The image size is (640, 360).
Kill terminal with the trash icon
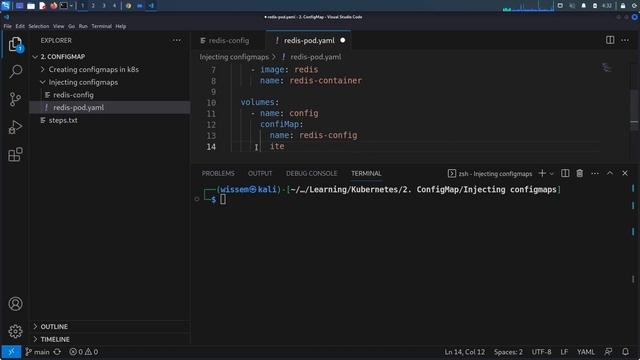(580, 173)
